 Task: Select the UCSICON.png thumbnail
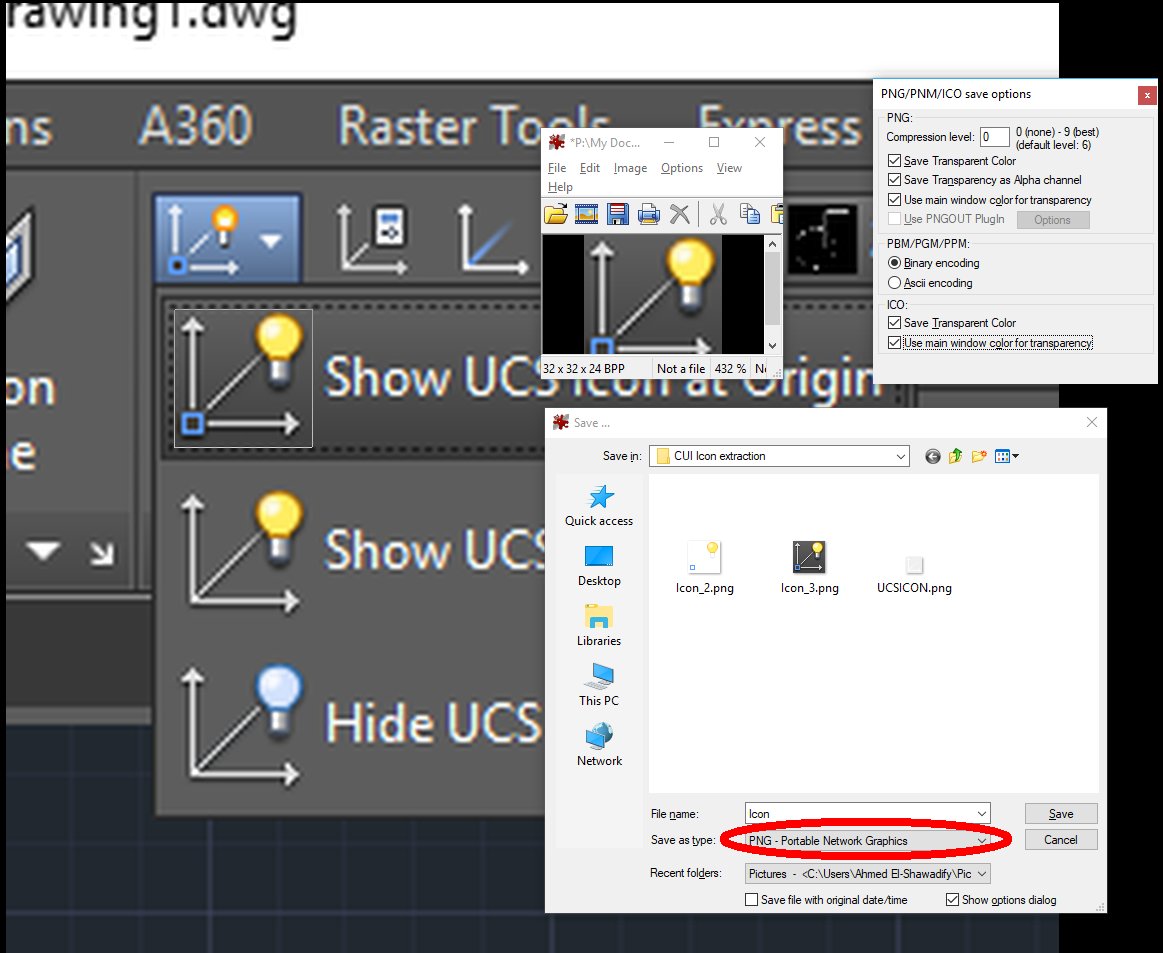point(913,565)
